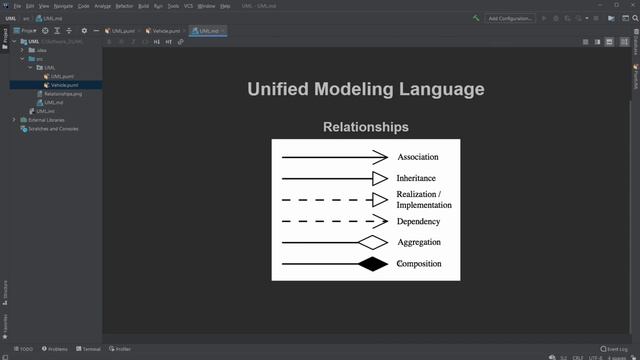Open the UTF-8 encoding selector

coord(595,358)
